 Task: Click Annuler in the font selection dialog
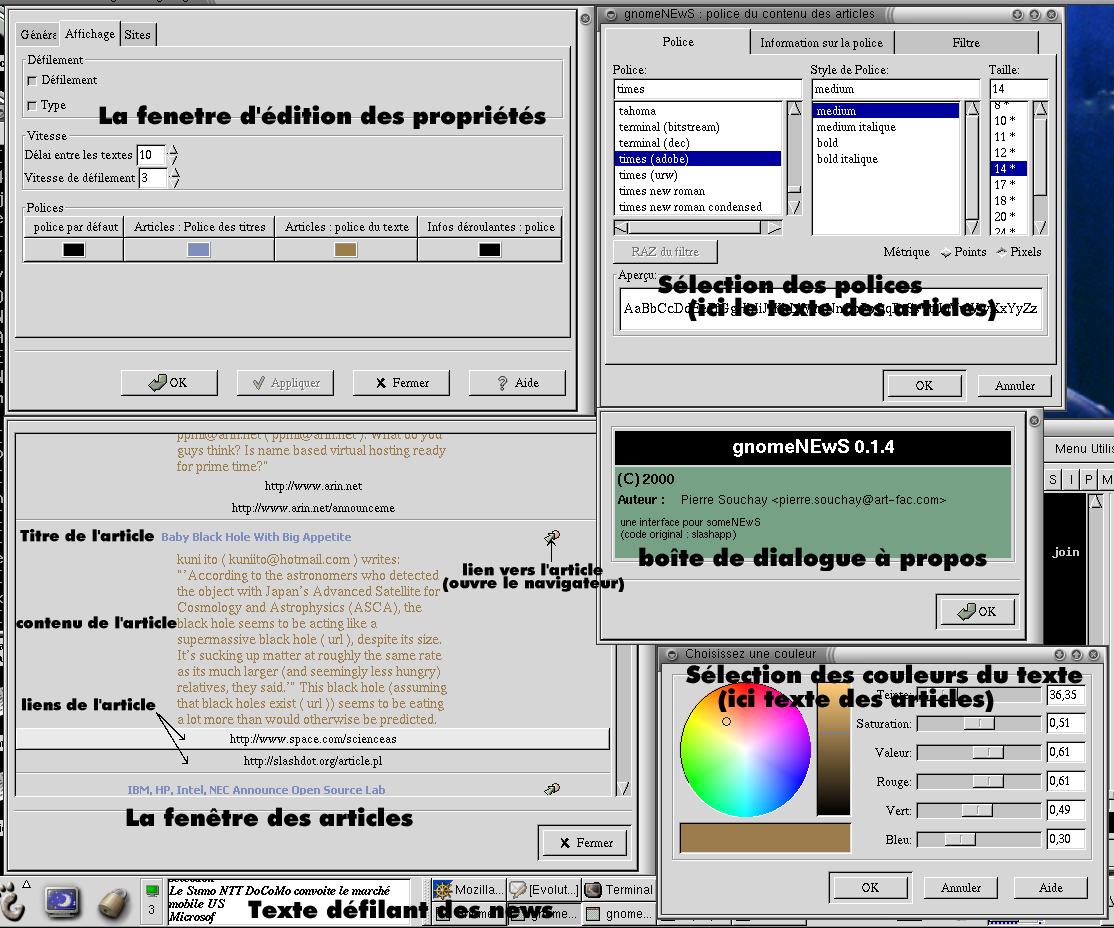coord(1015,385)
